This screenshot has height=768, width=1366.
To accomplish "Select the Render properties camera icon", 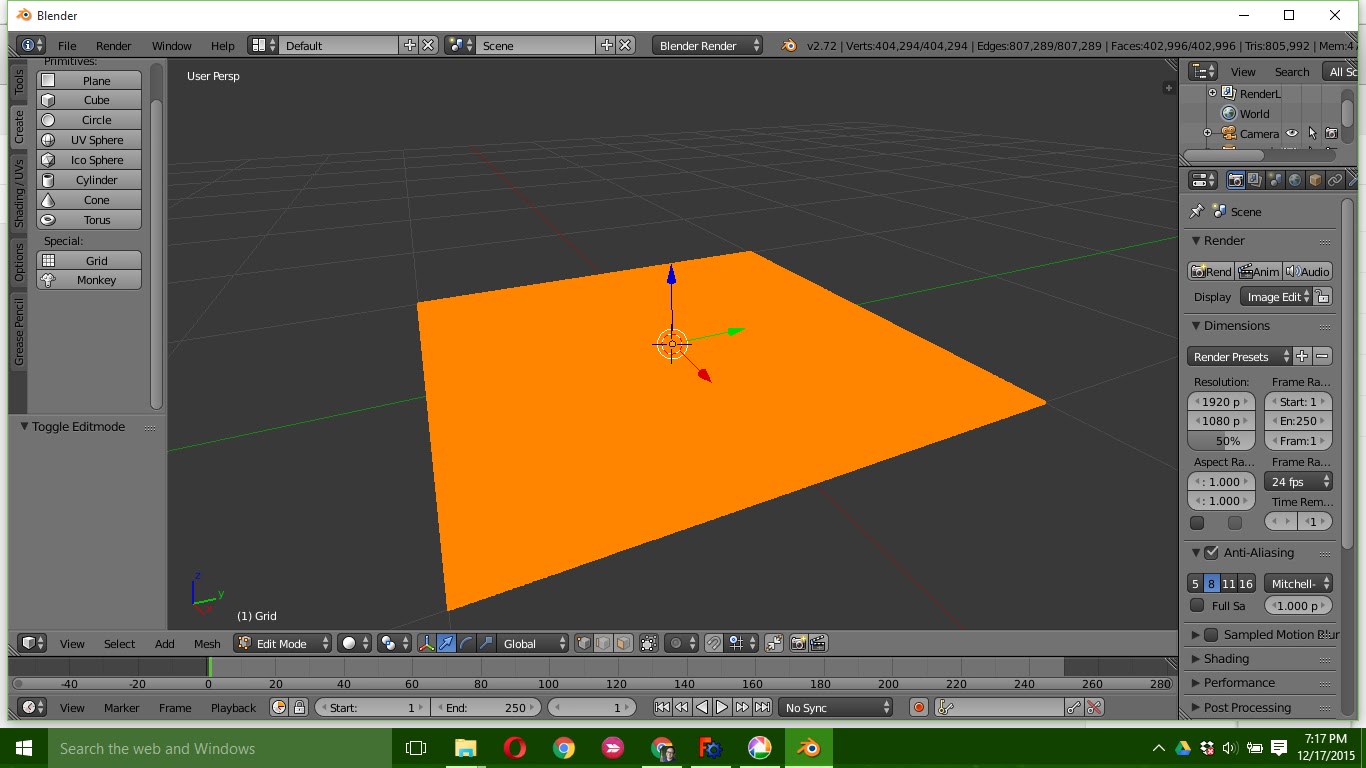I will pyautogui.click(x=1236, y=179).
